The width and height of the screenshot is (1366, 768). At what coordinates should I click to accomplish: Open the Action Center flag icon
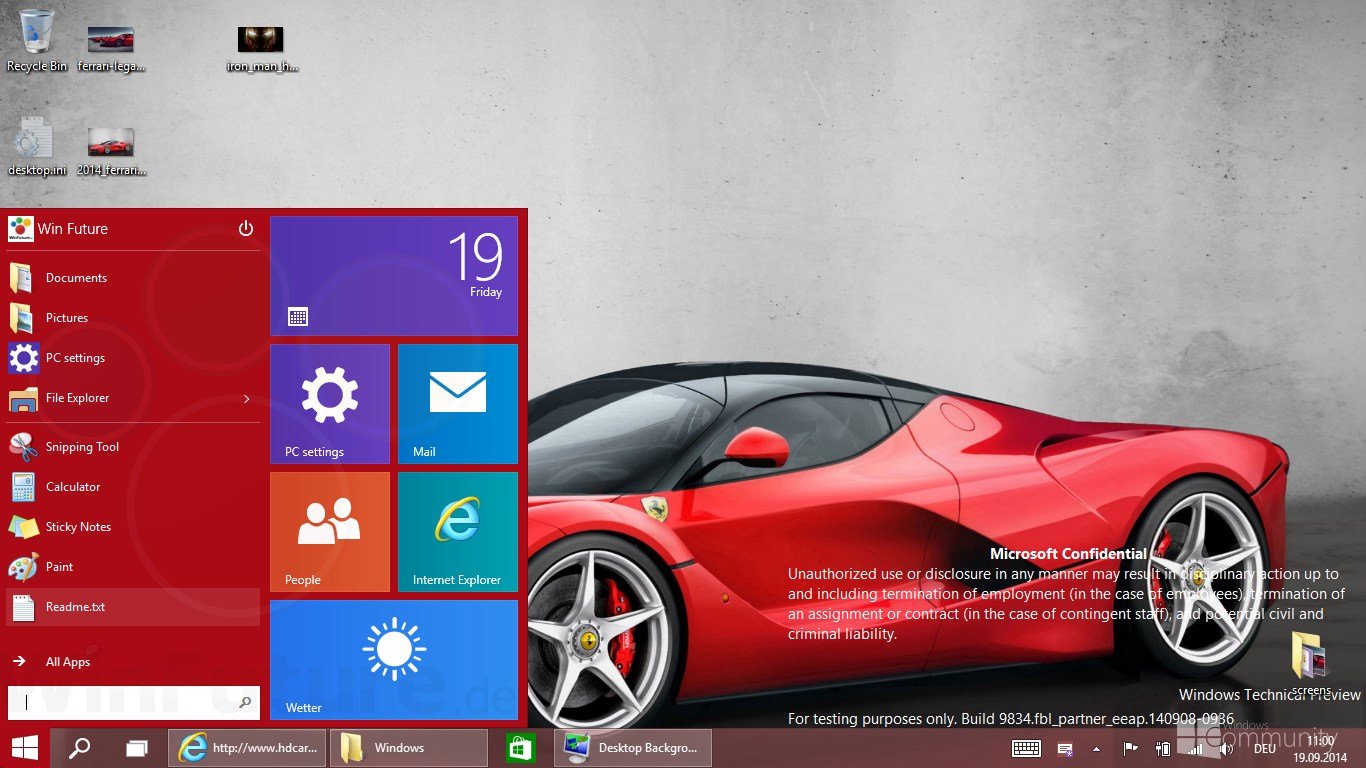point(1131,748)
